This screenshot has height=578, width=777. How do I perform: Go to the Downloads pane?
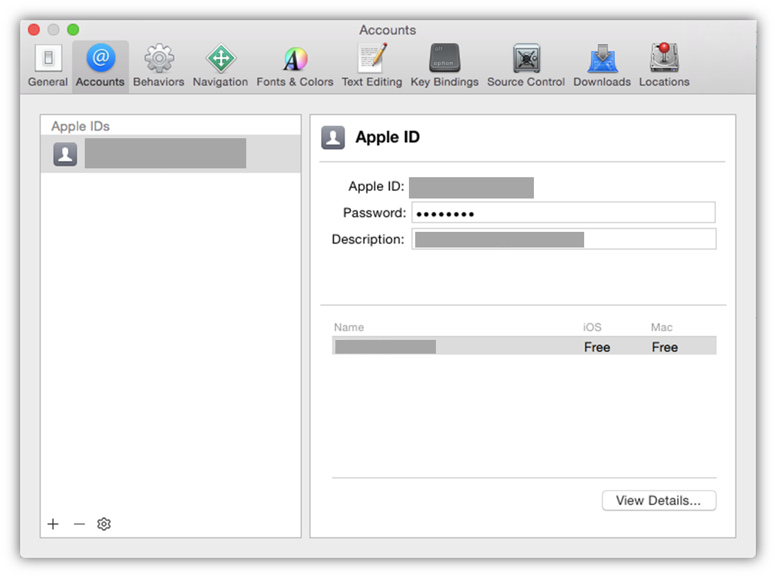pos(602,66)
